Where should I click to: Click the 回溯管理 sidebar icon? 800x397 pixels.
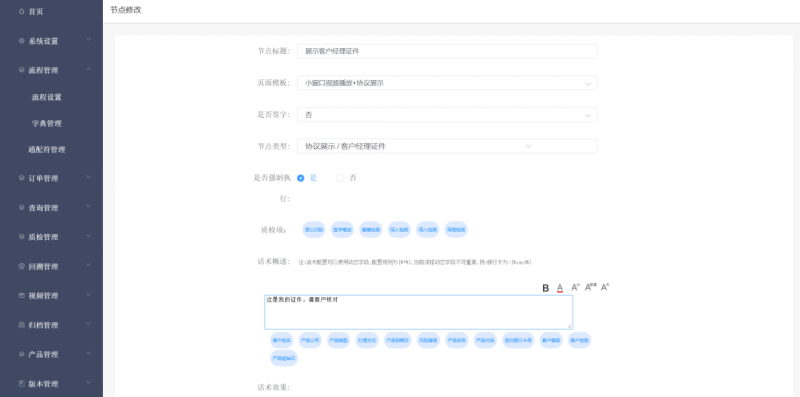point(21,266)
